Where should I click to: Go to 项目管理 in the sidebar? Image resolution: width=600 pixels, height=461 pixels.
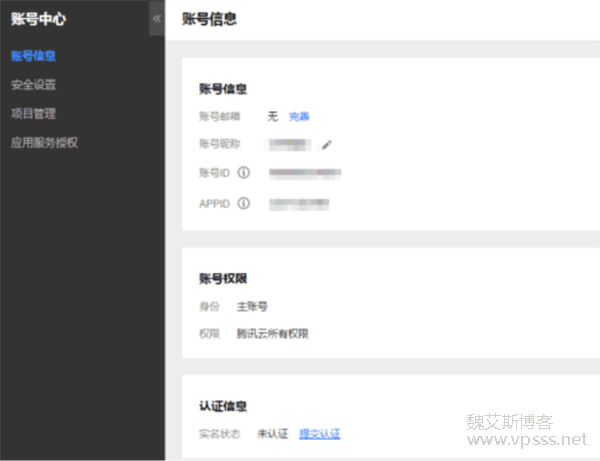[33, 114]
